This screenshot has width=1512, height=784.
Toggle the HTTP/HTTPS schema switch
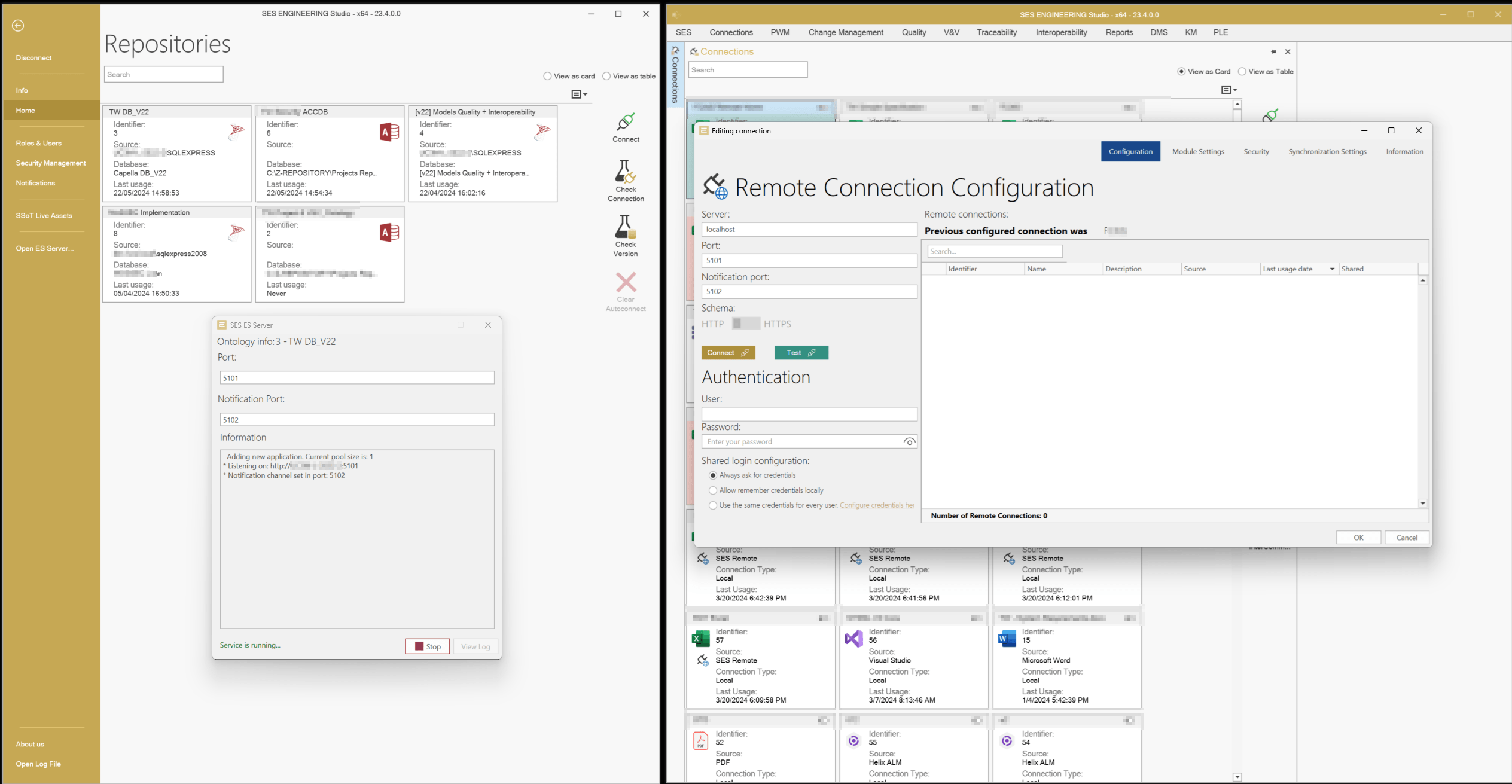tap(745, 324)
